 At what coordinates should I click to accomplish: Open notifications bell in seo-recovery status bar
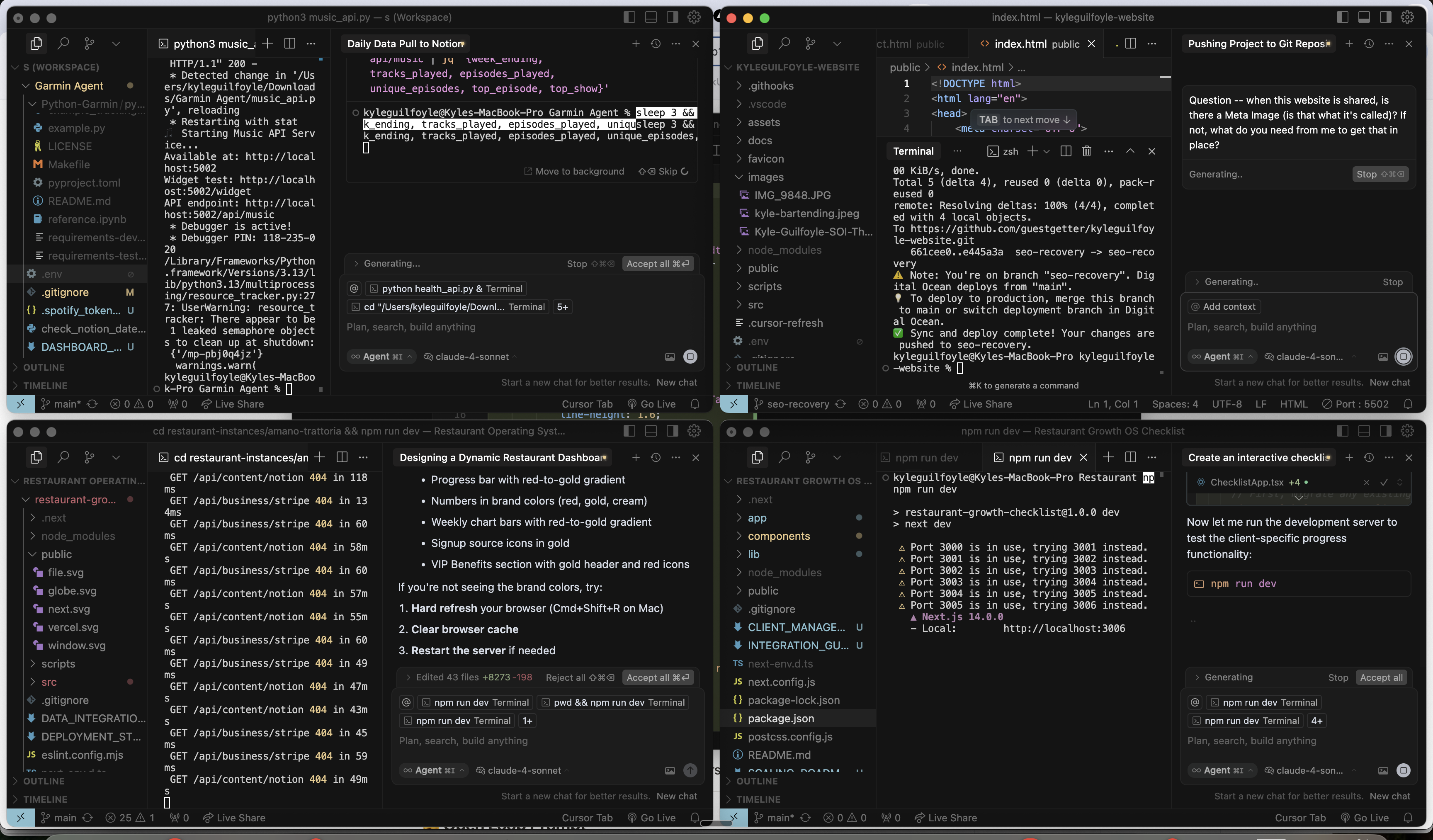click(1408, 404)
